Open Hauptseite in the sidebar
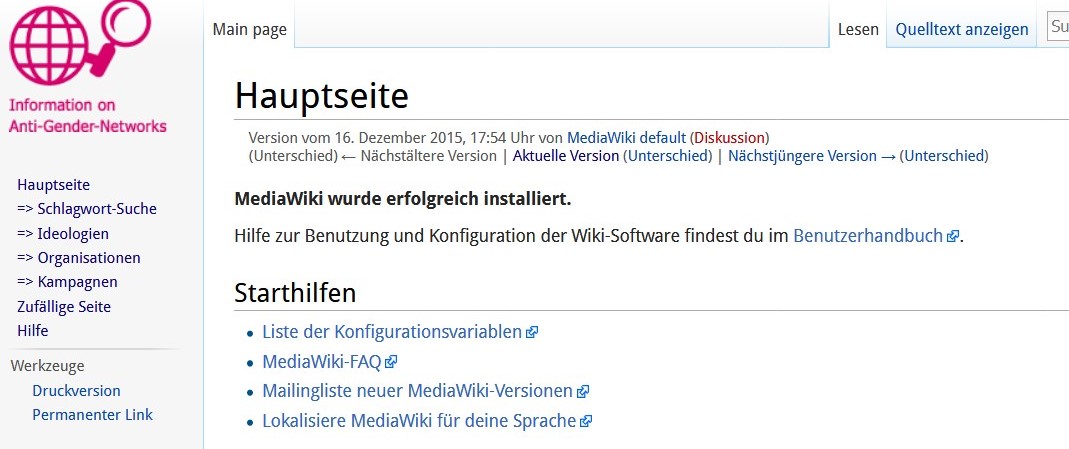 54,185
